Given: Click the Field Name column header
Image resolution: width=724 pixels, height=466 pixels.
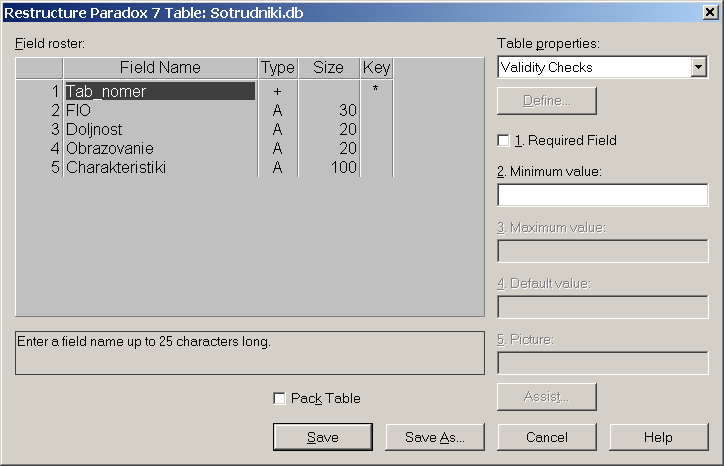Looking at the screenshot, I should point(160,68).
